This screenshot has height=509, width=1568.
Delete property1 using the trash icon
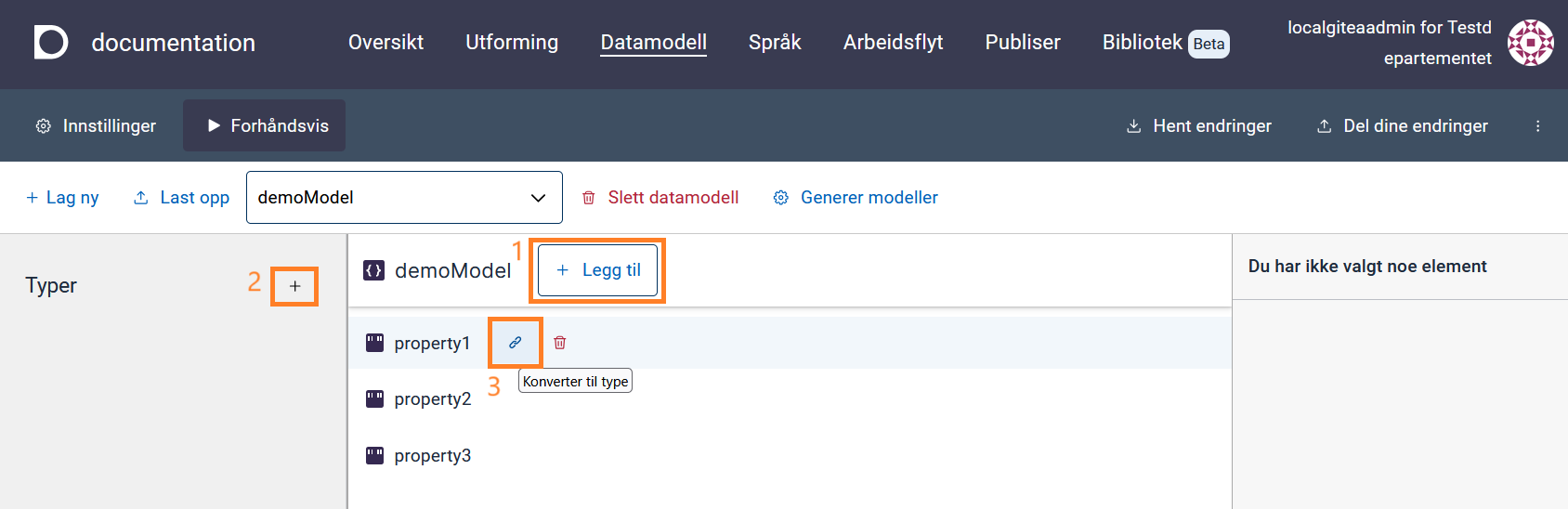(560, 343)
